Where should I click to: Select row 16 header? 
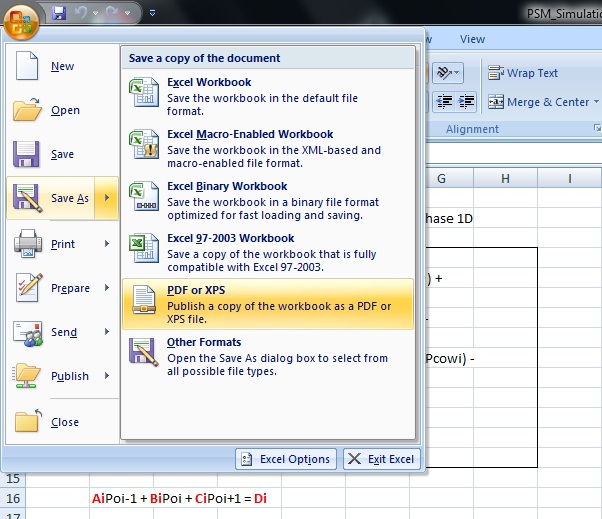pos(13,498)
